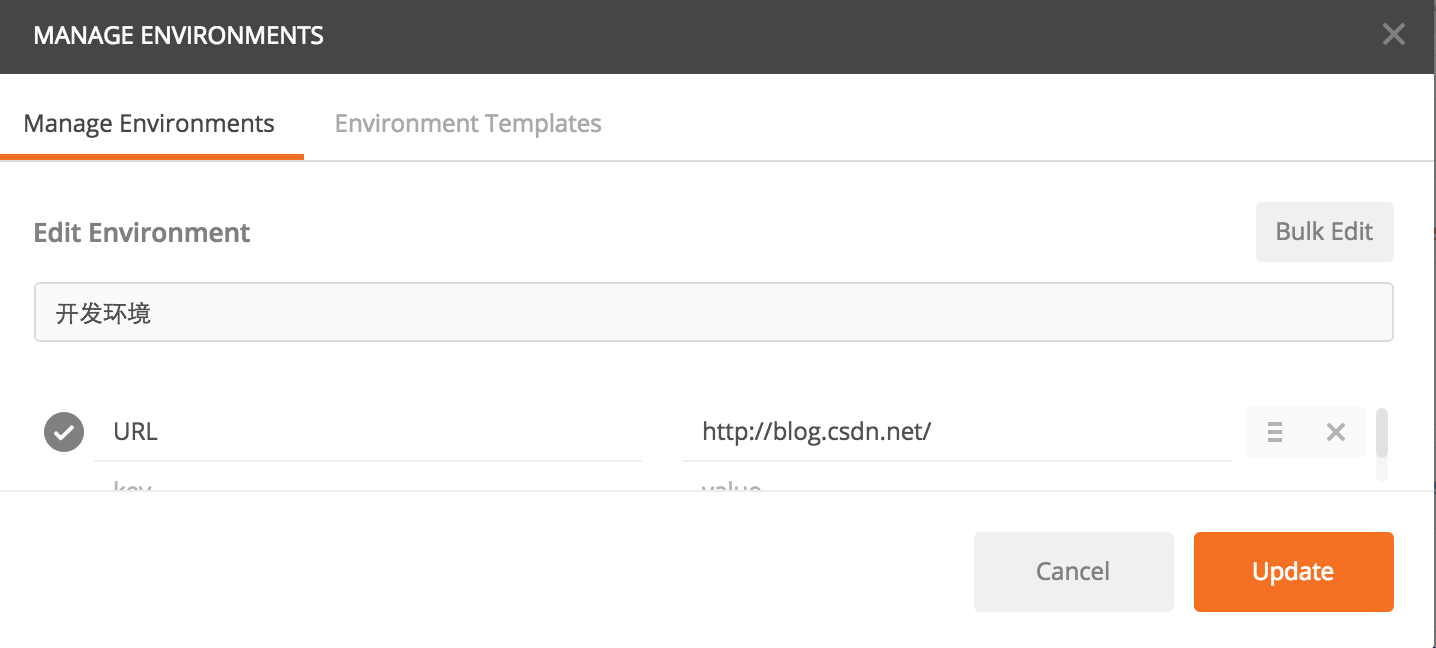The width and height of the screenshot is (1436, 648).
Task: Click the URL key field
Action: pos(368,432)
